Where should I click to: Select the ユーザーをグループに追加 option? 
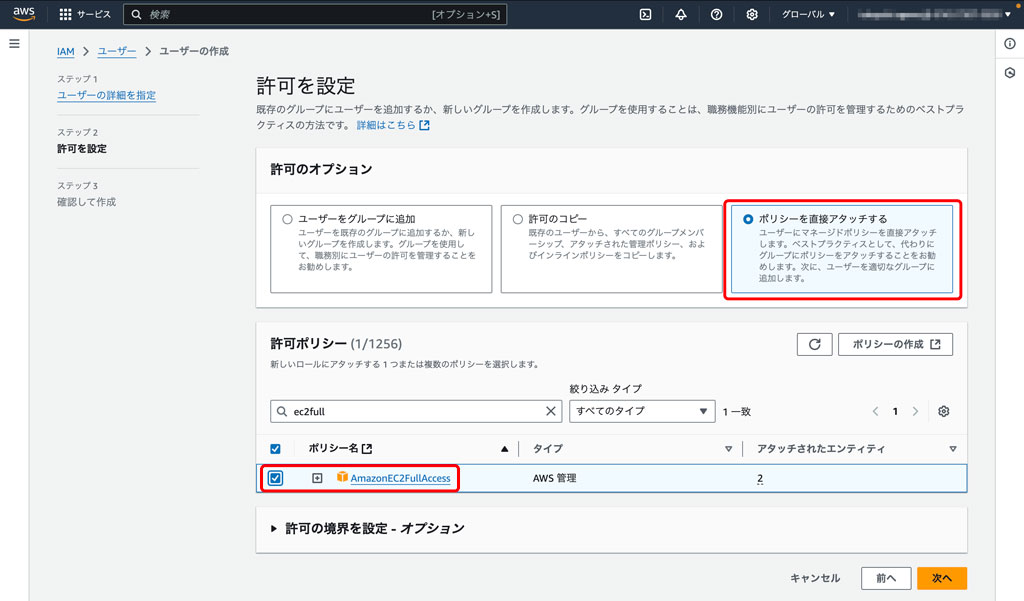pyautogui.click(x=288, y=218)
